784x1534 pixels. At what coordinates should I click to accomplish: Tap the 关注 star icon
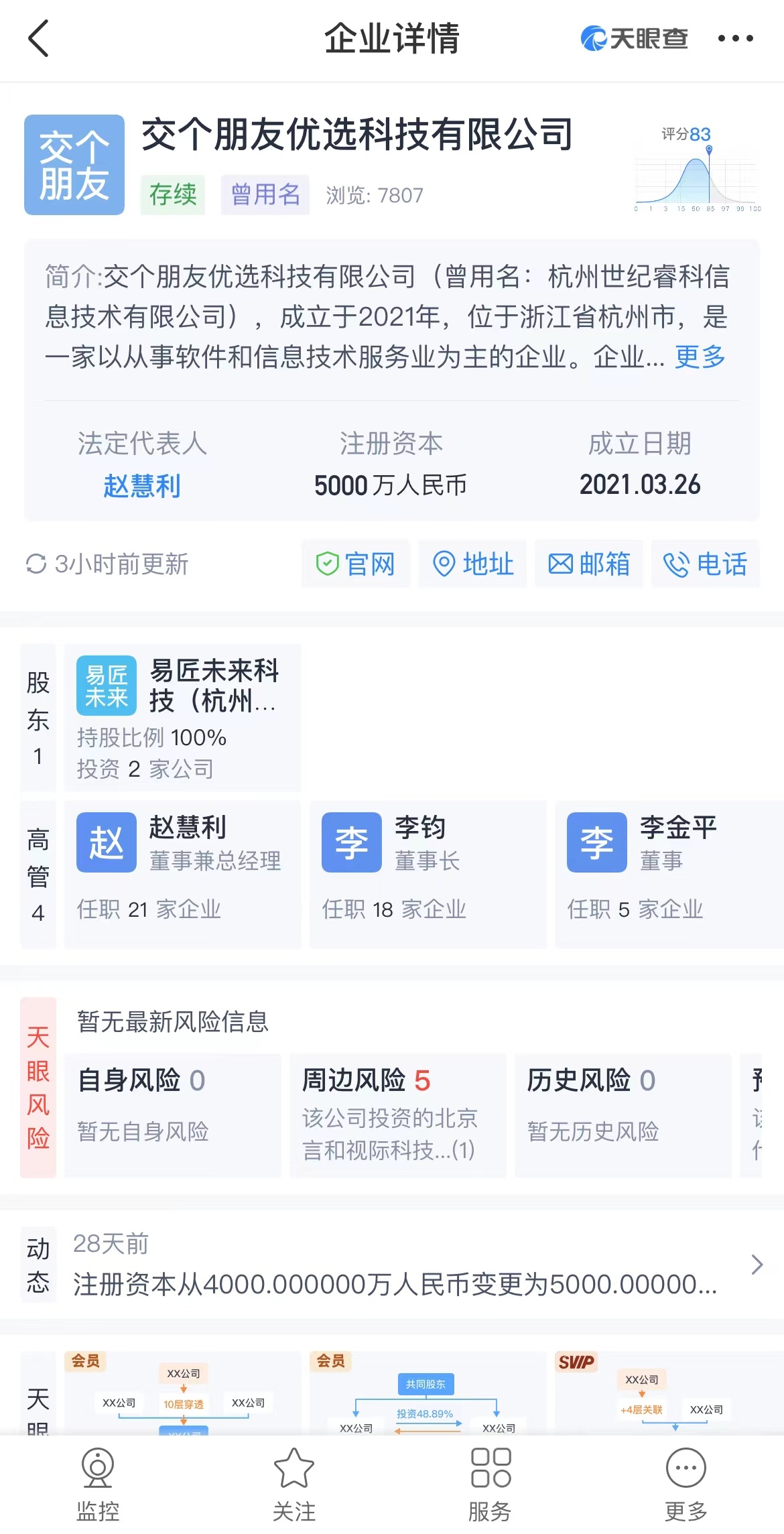click(293, 1468)
